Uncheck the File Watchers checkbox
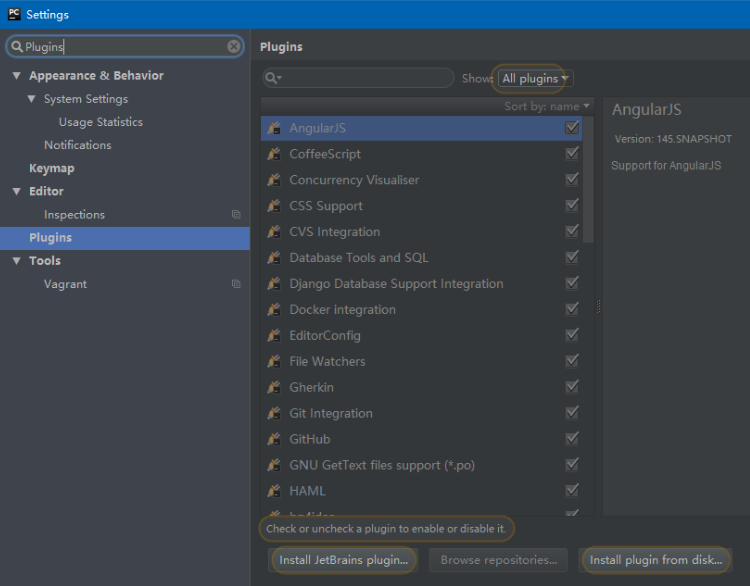This screenshot has height=586, width=750. tap(572, 361)
